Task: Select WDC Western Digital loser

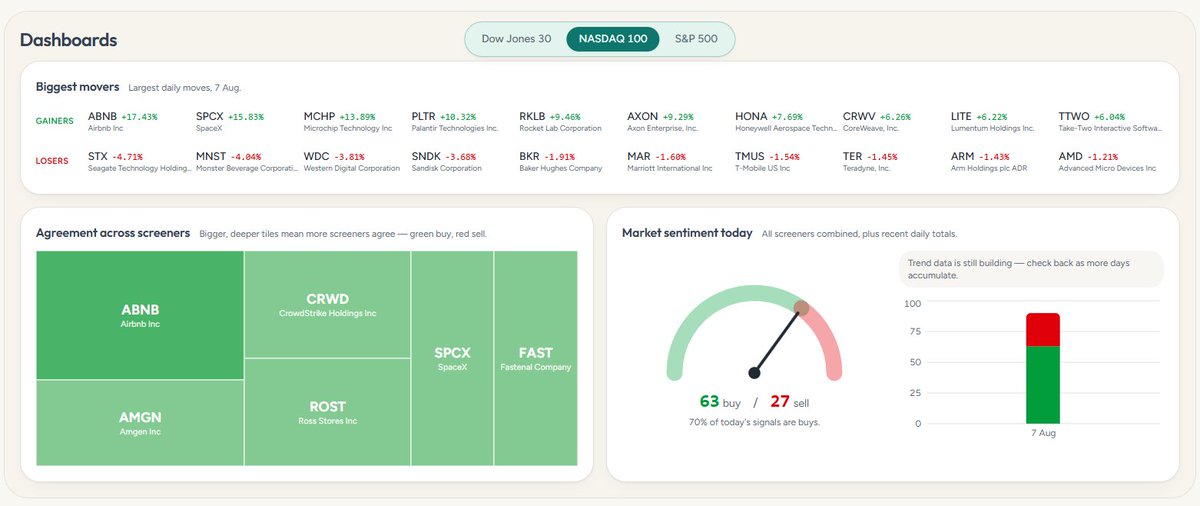Action: pos(353,162)
